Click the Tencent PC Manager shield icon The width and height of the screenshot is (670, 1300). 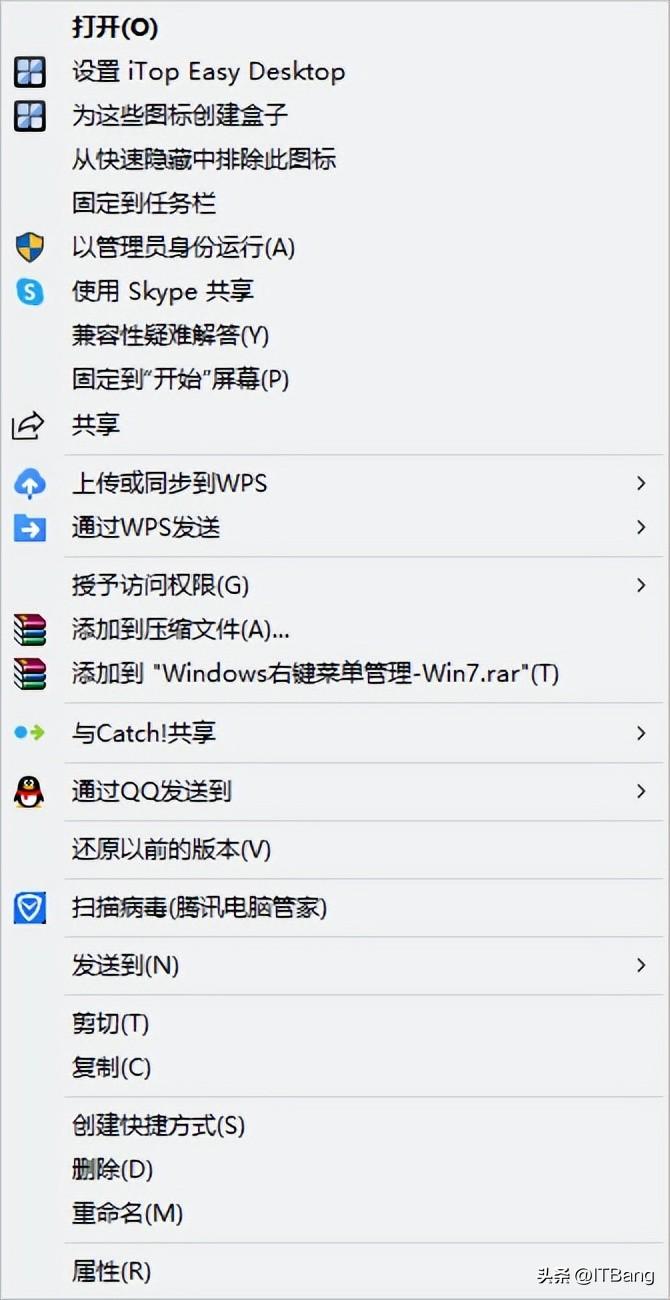tap(29, 908)
